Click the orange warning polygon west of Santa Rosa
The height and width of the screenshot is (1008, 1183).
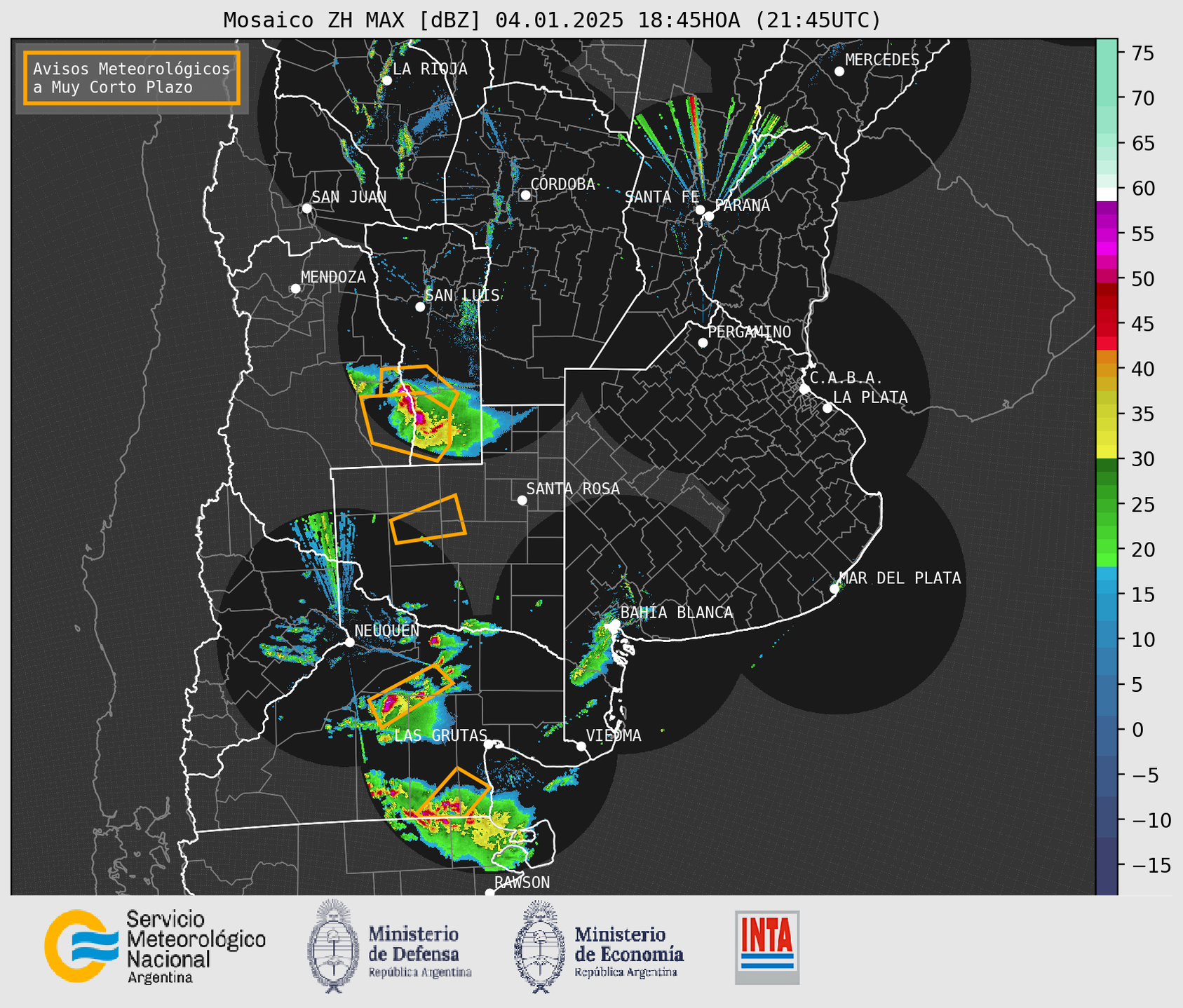coord(428,519)
